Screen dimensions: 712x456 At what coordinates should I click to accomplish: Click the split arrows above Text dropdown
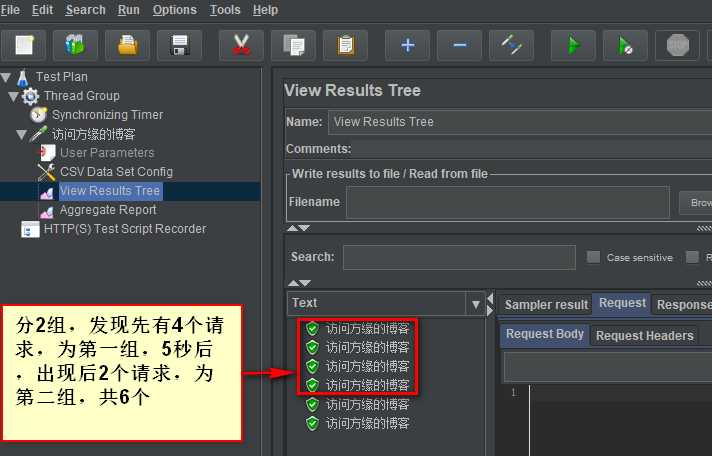(299, 283)
